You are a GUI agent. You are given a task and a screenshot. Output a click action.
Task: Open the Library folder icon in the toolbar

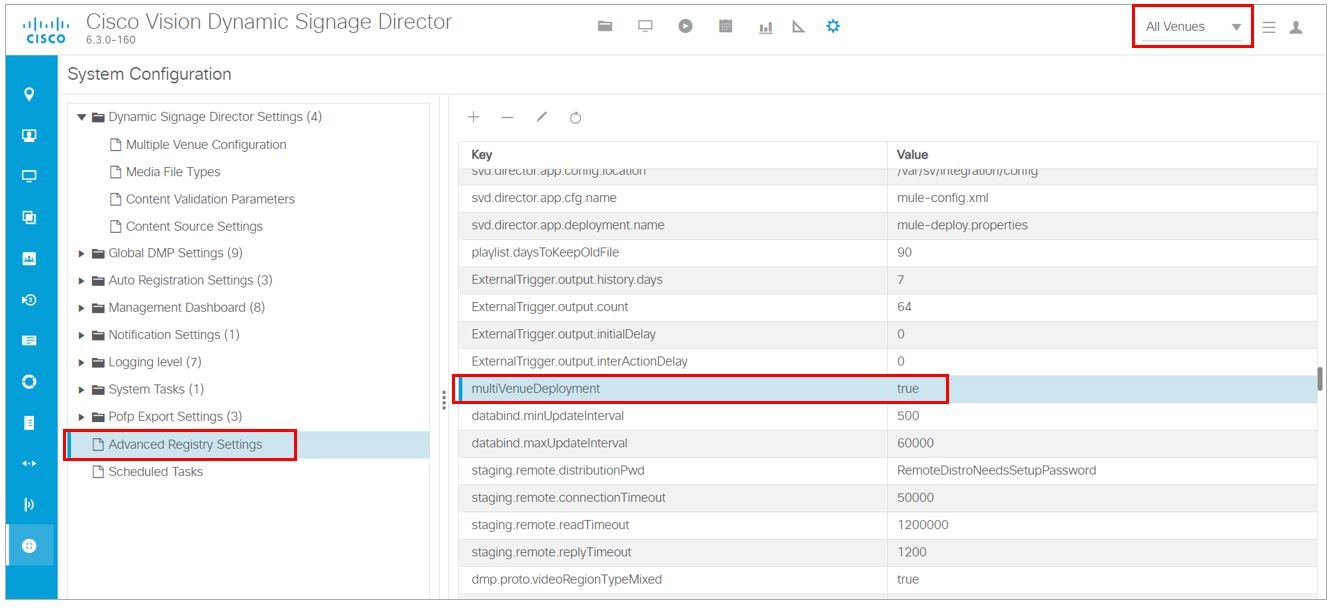pyautogui.click(x=605, y=26)
